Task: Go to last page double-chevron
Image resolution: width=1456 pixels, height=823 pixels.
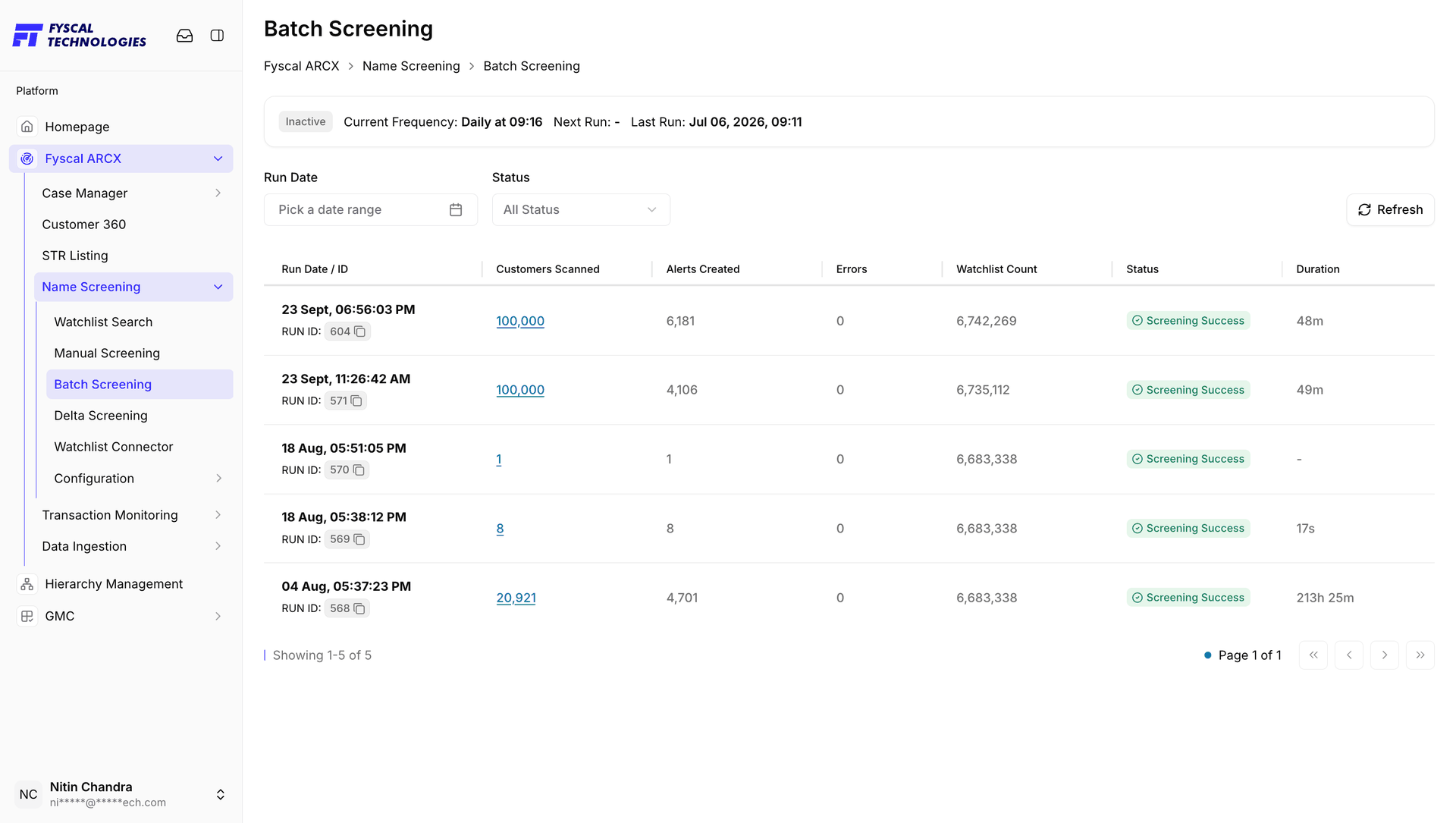Action: click(1420, 655)
